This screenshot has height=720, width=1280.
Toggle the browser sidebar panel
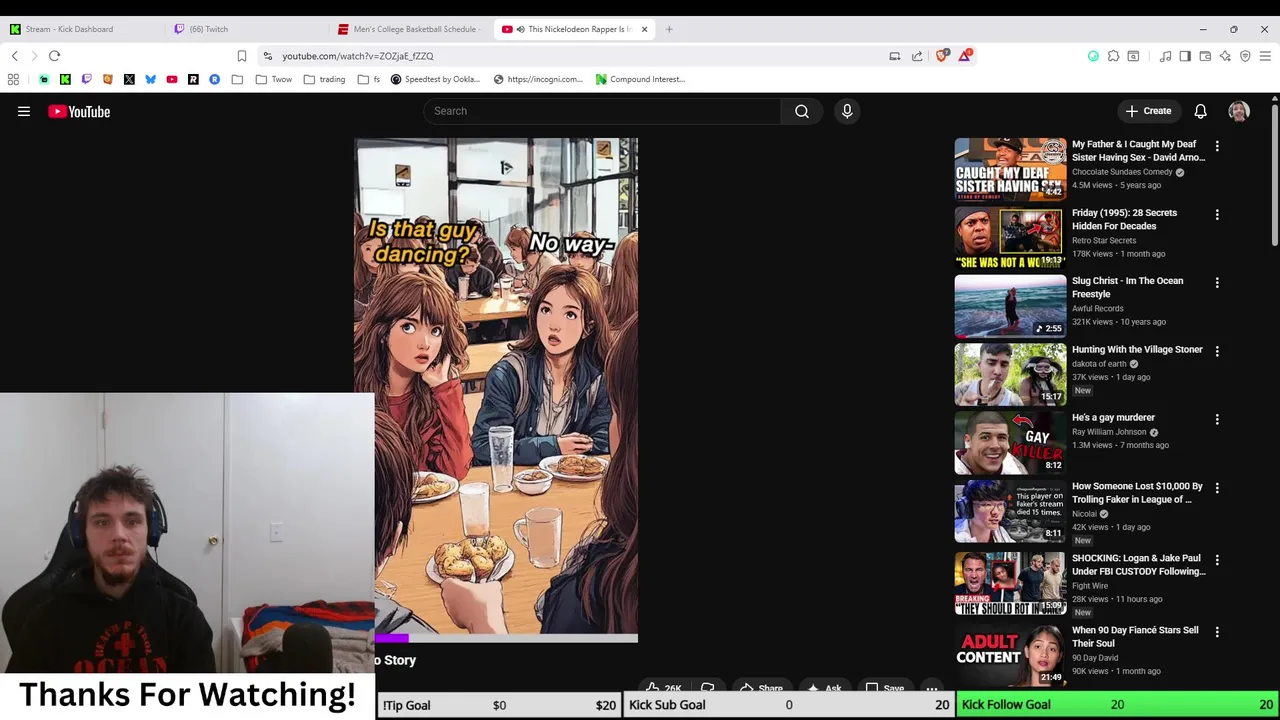(x=1185, y=56)
